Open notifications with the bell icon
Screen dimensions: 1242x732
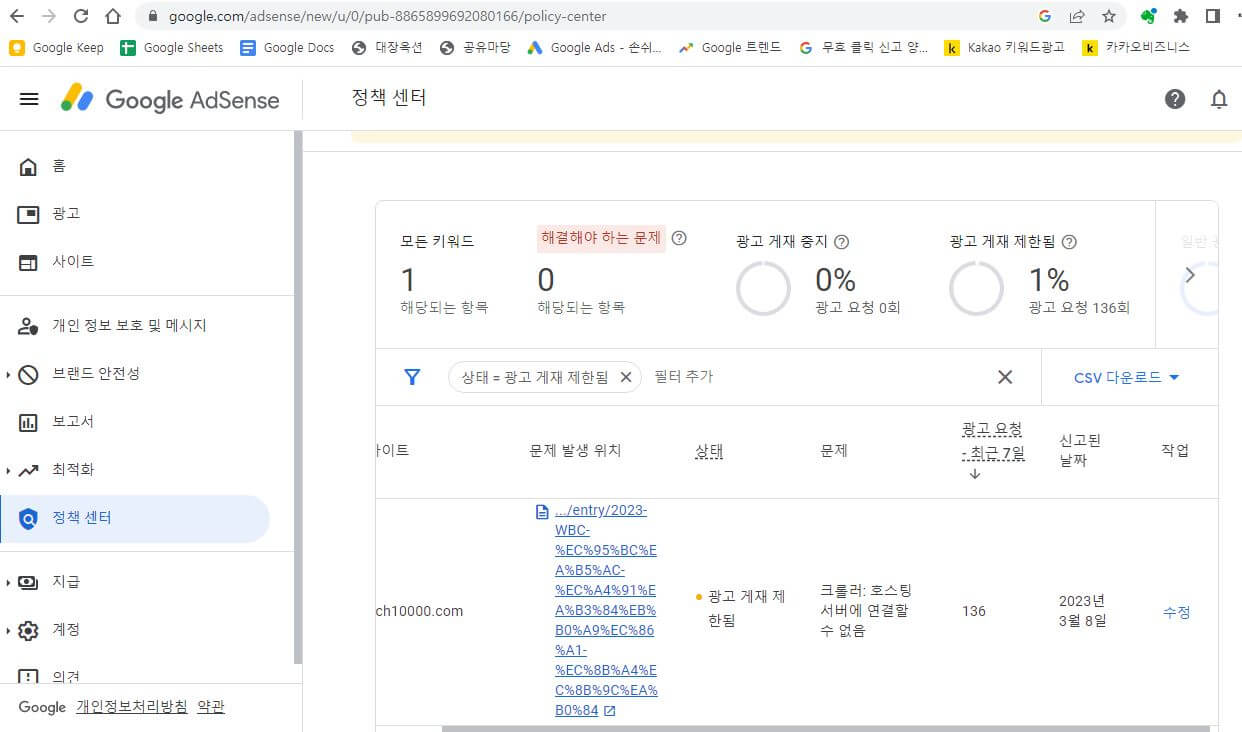click(1218, 99)
